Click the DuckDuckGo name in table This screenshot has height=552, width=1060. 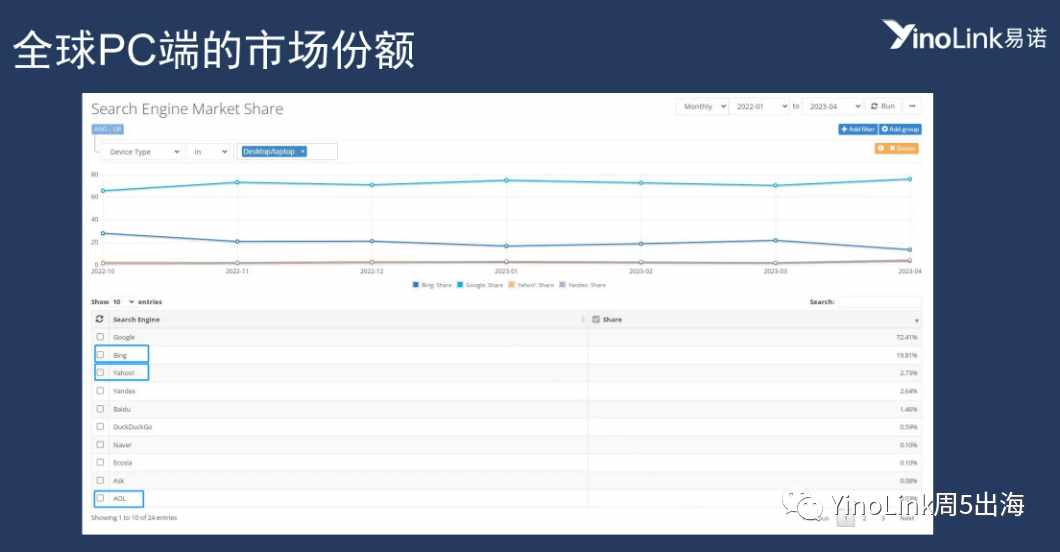(x=132, y=427)
